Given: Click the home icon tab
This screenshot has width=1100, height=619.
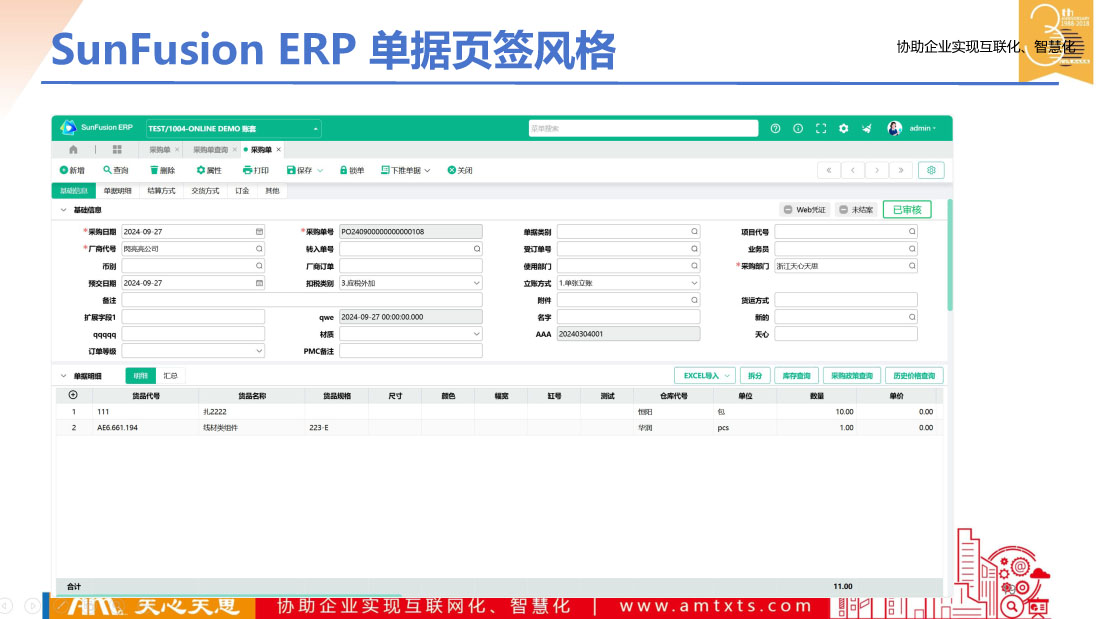Looking at the screenshot, I should 74,149.
